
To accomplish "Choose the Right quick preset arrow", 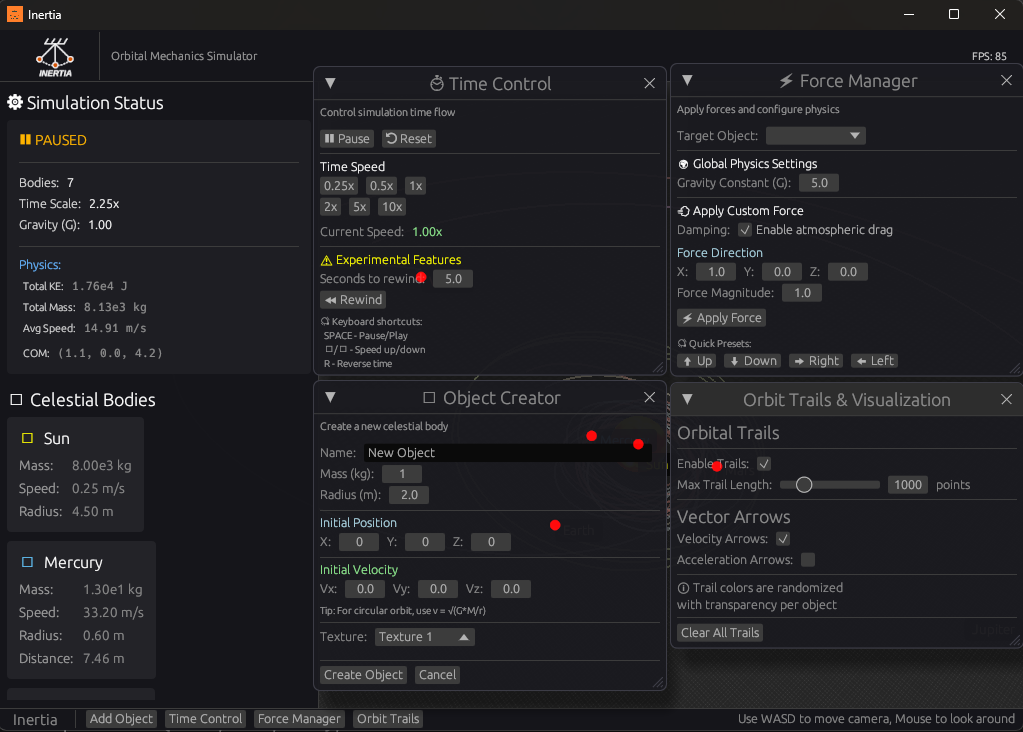I will pos(816,361).
